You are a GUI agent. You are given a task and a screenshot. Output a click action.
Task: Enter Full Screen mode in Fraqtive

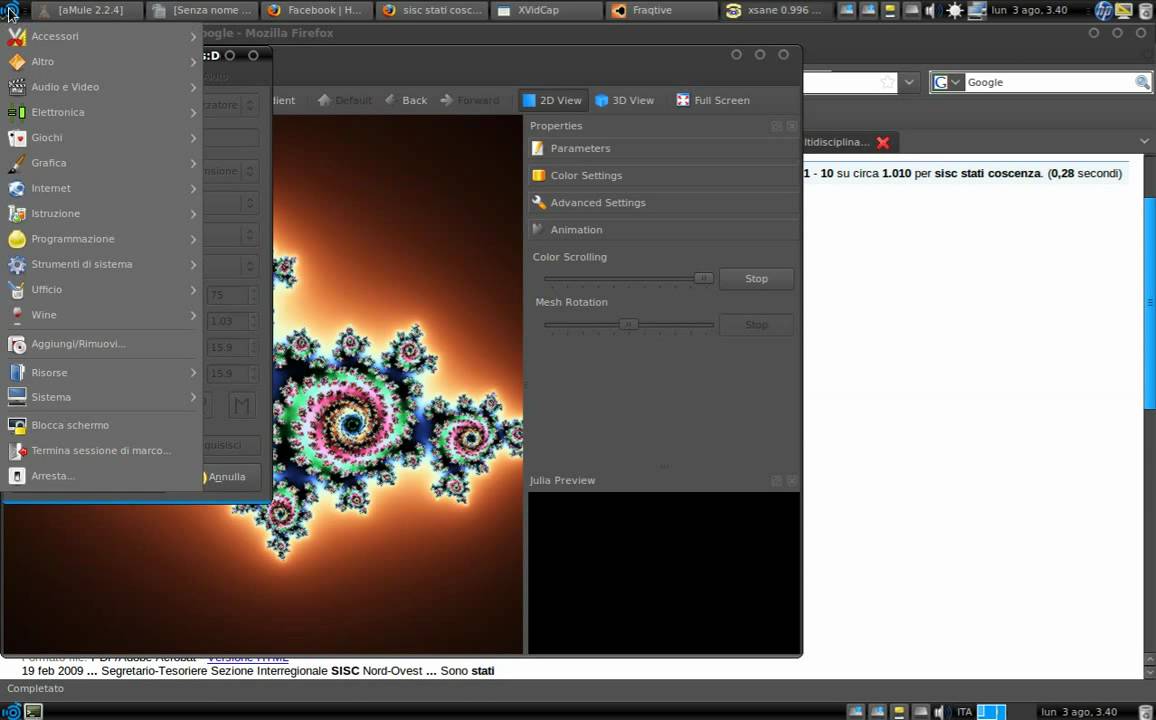point(712,100)
